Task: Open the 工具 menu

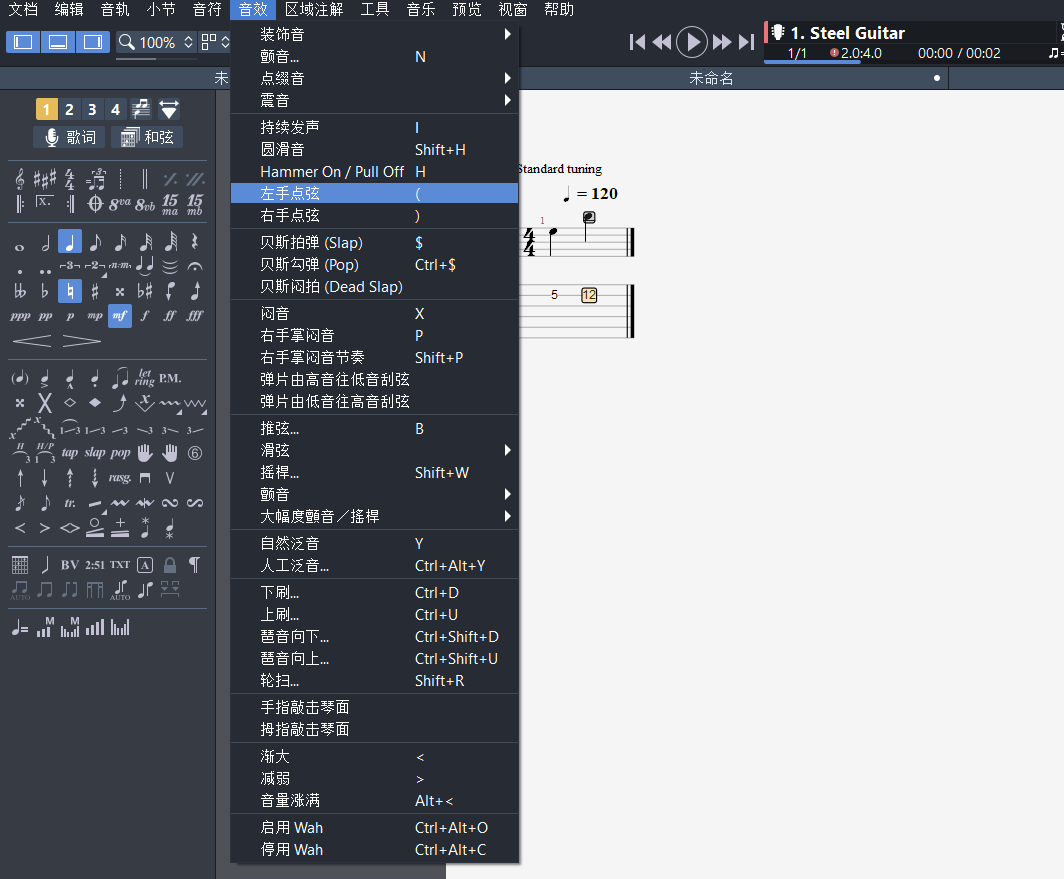Action: pos(375,10)
